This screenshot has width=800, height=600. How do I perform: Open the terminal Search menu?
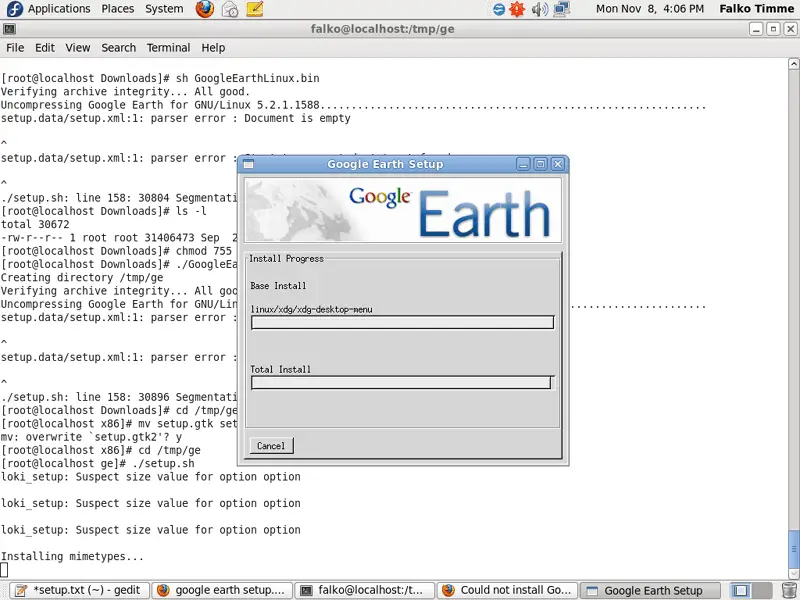[x=118, y=47]
